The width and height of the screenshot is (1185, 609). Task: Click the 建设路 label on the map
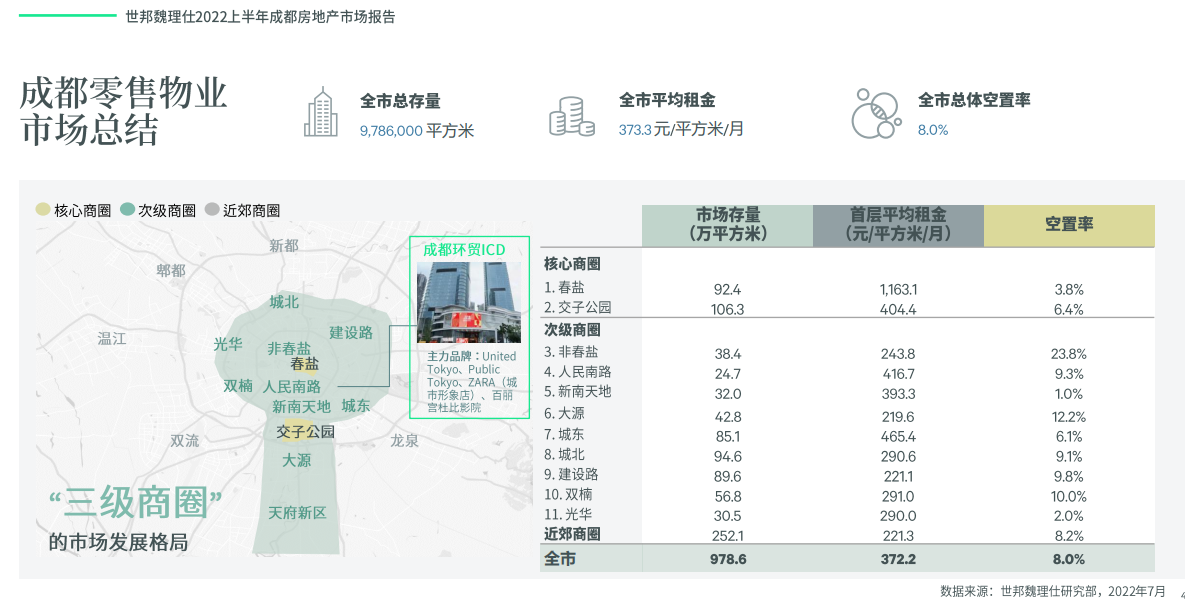click(x=351, y=332)
